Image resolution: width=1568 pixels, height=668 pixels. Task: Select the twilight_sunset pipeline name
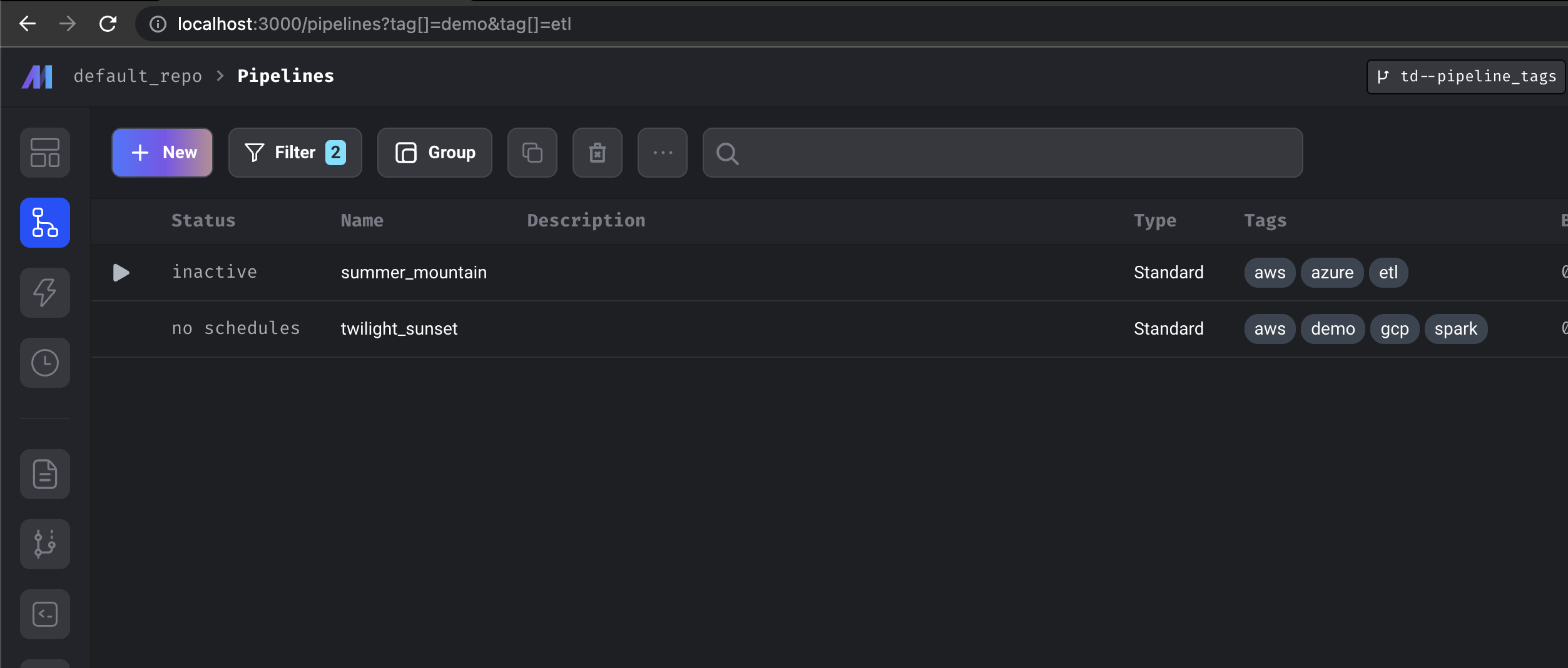(x=399, y=329)
